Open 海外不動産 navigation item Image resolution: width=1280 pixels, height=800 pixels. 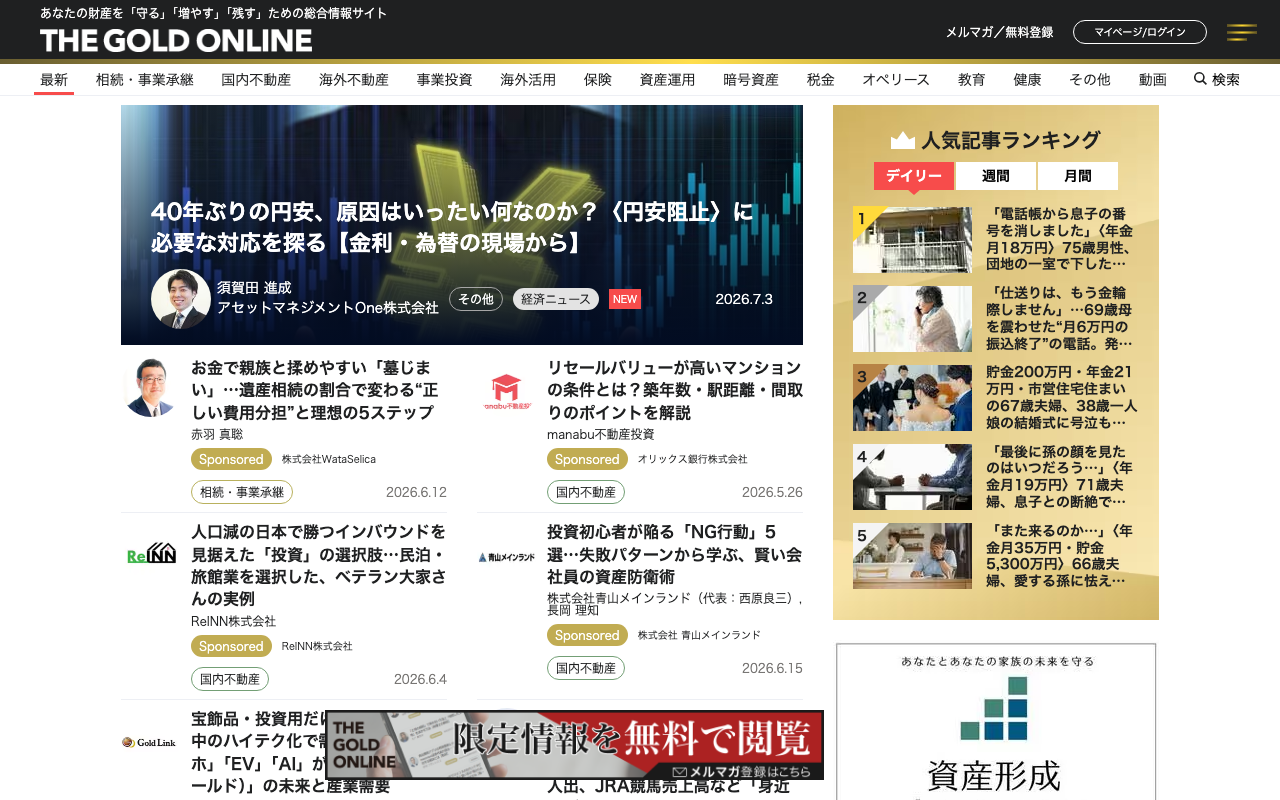tap(354, 80)
